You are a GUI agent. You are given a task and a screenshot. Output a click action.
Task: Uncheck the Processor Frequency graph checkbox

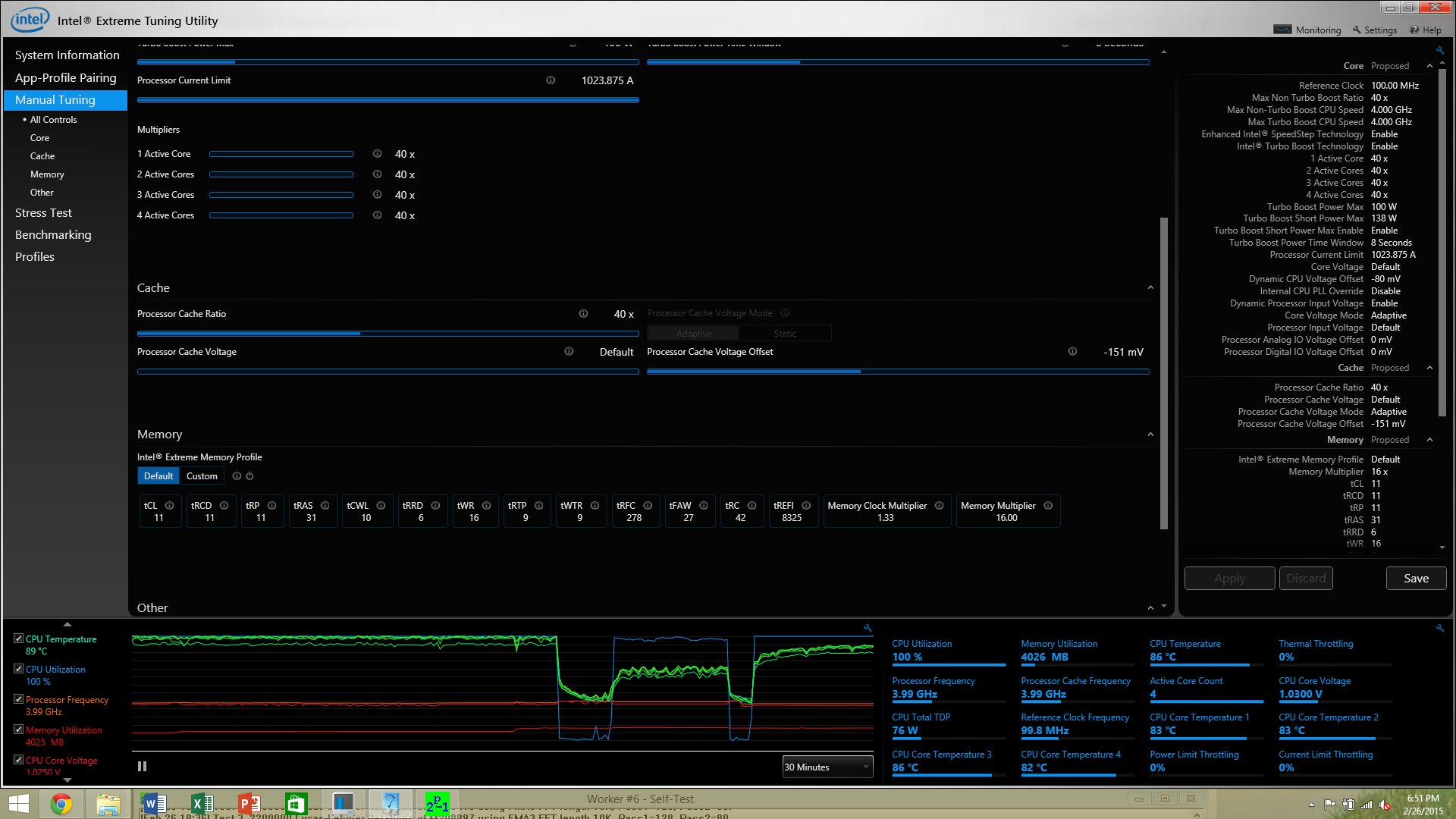pos(18,699)
